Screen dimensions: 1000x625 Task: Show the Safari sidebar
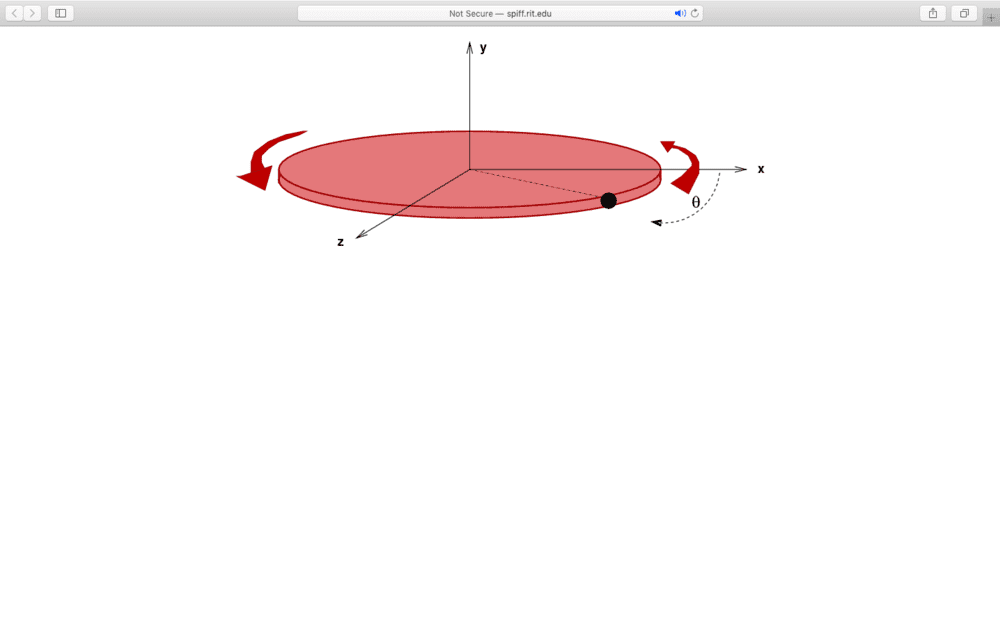(x=61, y=13)
